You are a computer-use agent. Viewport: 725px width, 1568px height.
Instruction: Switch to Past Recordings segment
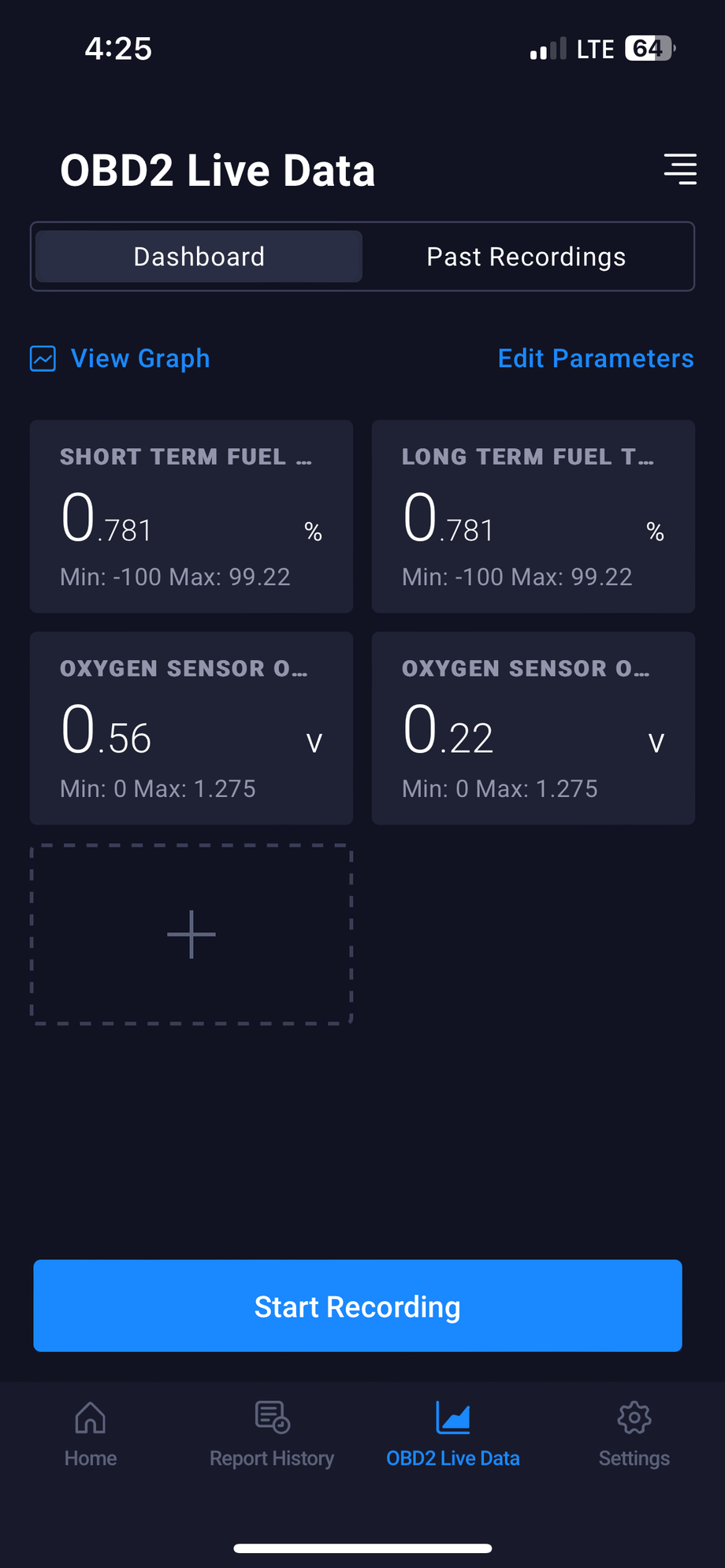coord(526,257)
